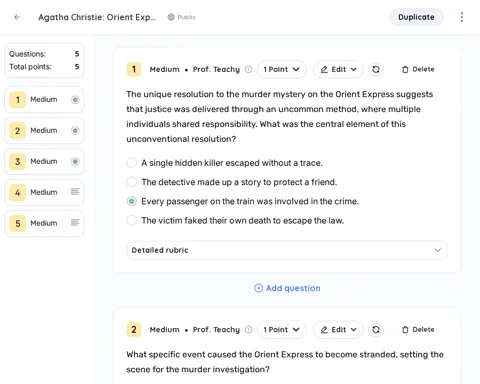480x384 pixels.
Task: Jump to question 3 in the sidebar
Action: 44,162
